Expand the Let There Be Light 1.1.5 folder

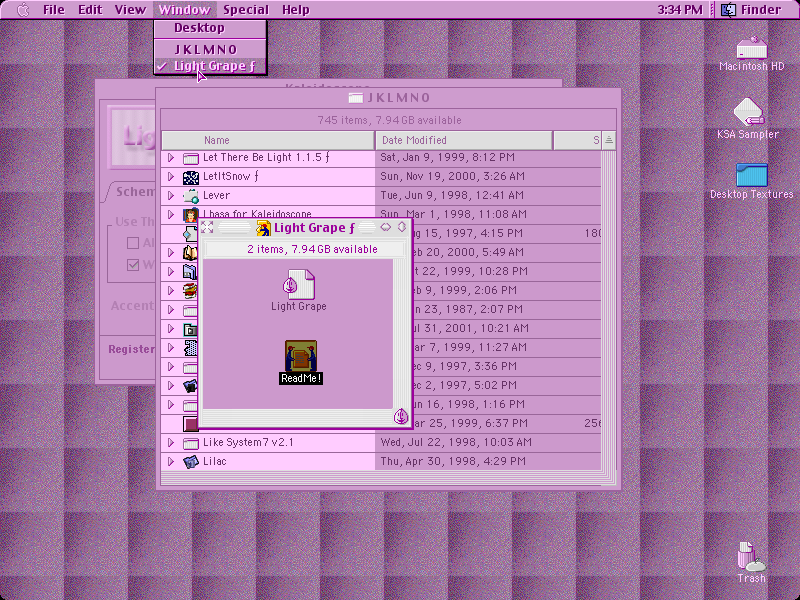[171, 158]
